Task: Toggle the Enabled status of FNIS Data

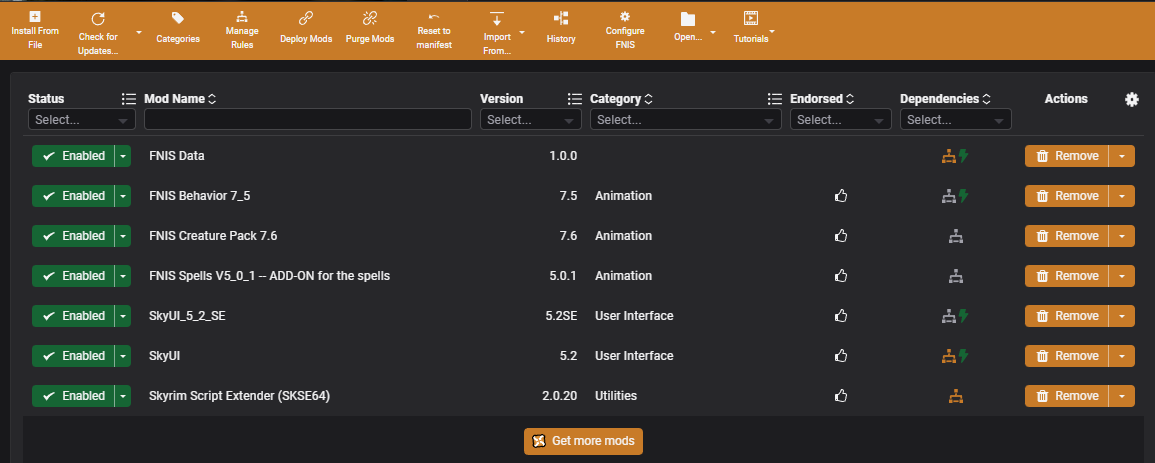Action: (73, 156)
